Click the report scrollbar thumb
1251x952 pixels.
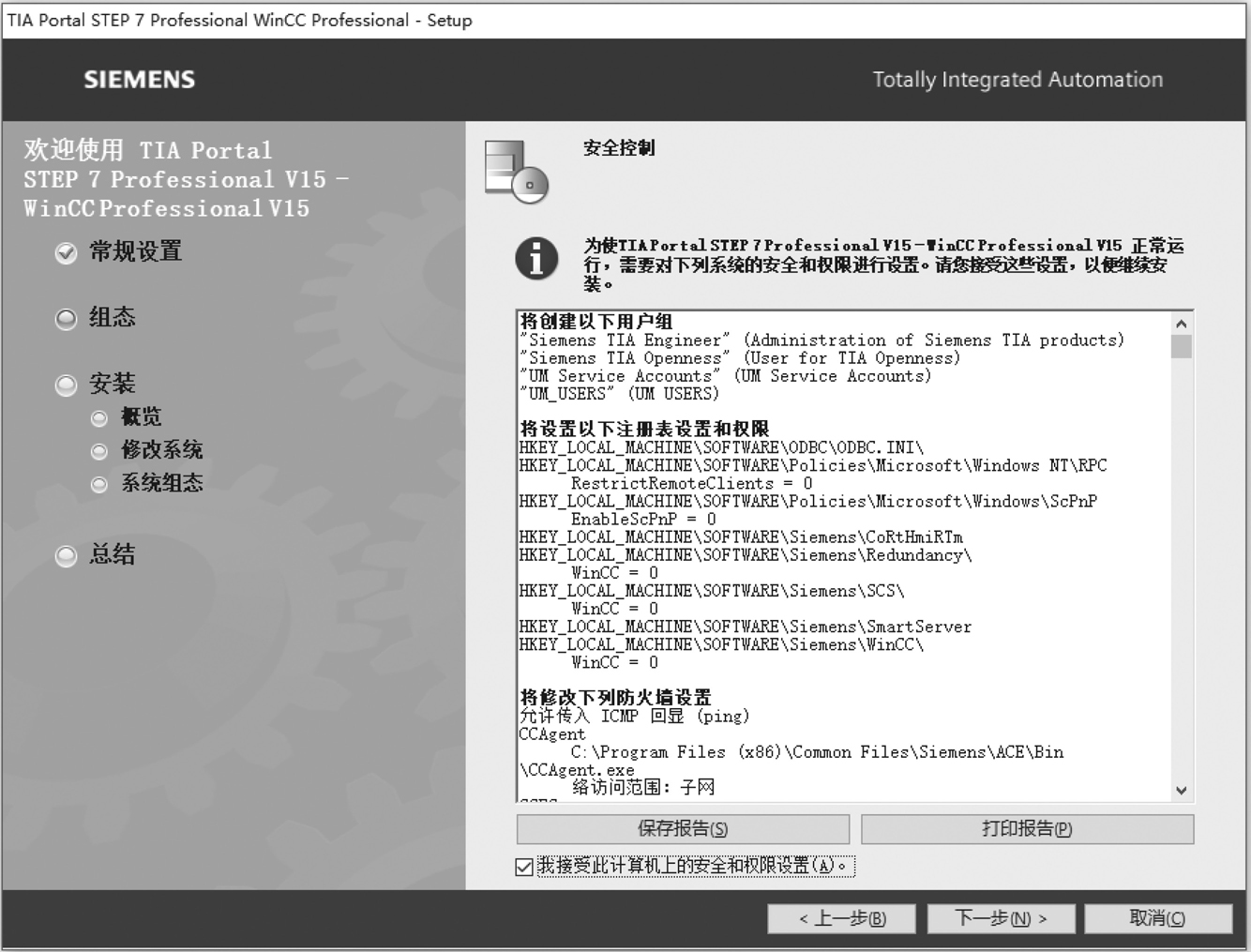[1182, 347]
